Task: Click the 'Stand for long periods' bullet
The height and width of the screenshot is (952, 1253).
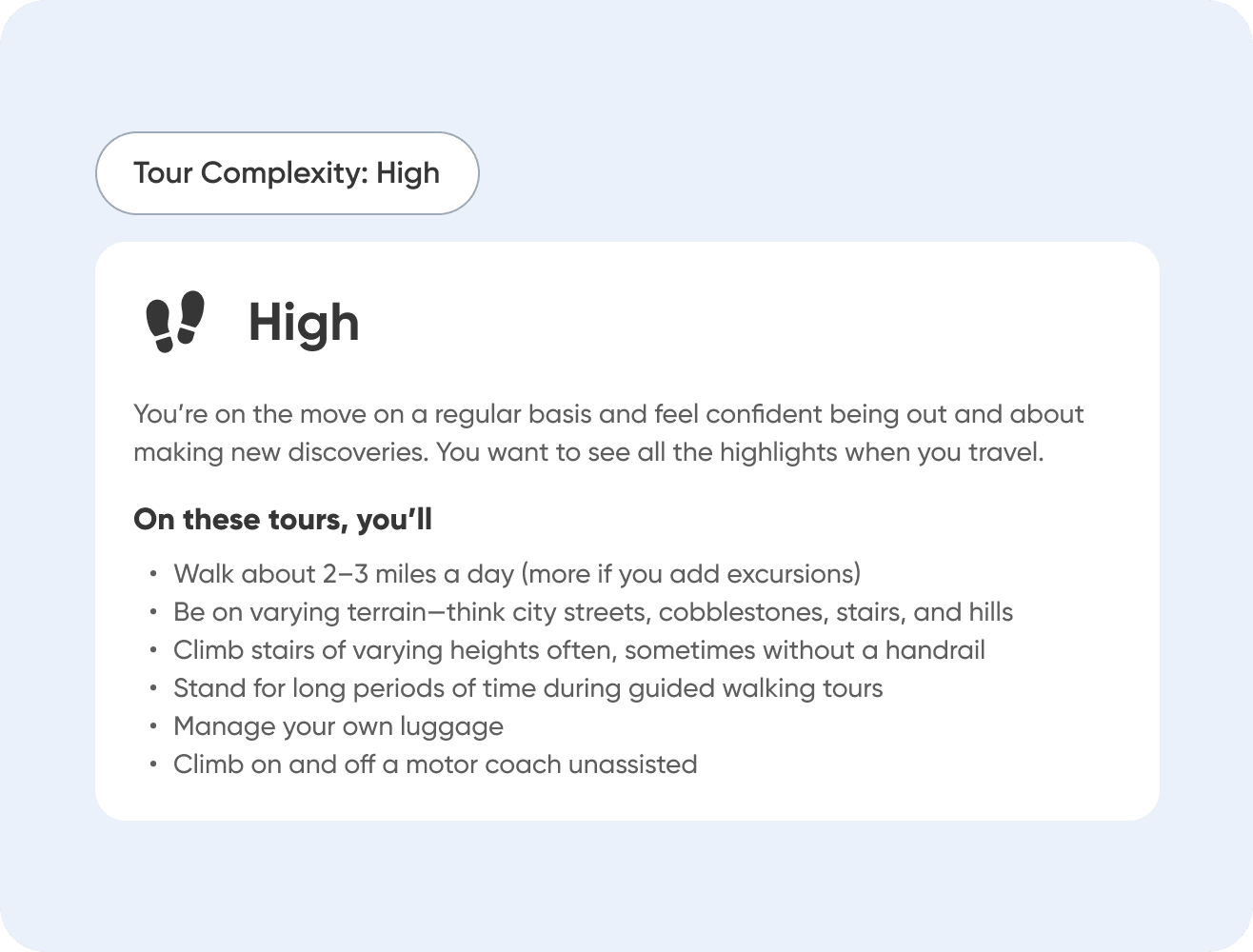Action: pos(528,688)
